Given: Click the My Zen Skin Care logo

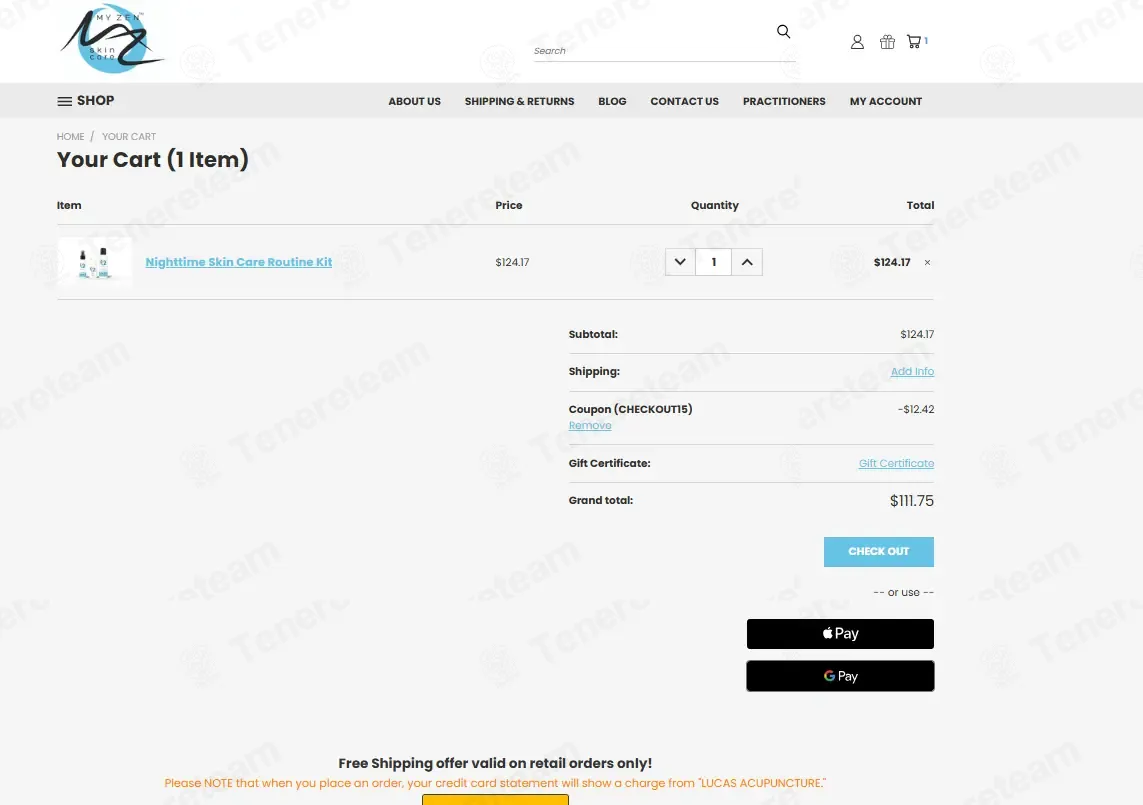Looking at the screenshot, I should 112,39.
